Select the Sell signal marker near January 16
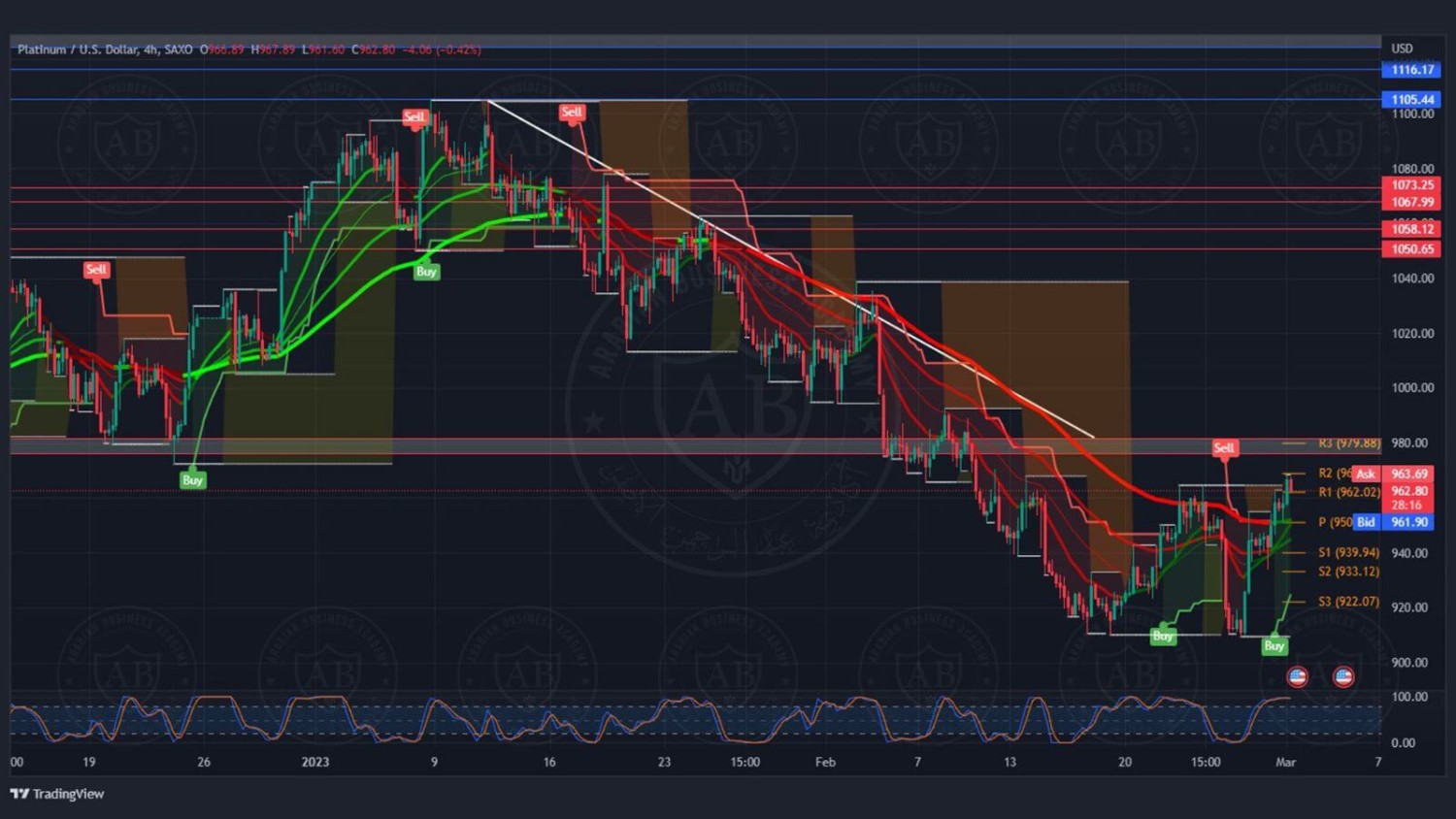 click(572, 113)
